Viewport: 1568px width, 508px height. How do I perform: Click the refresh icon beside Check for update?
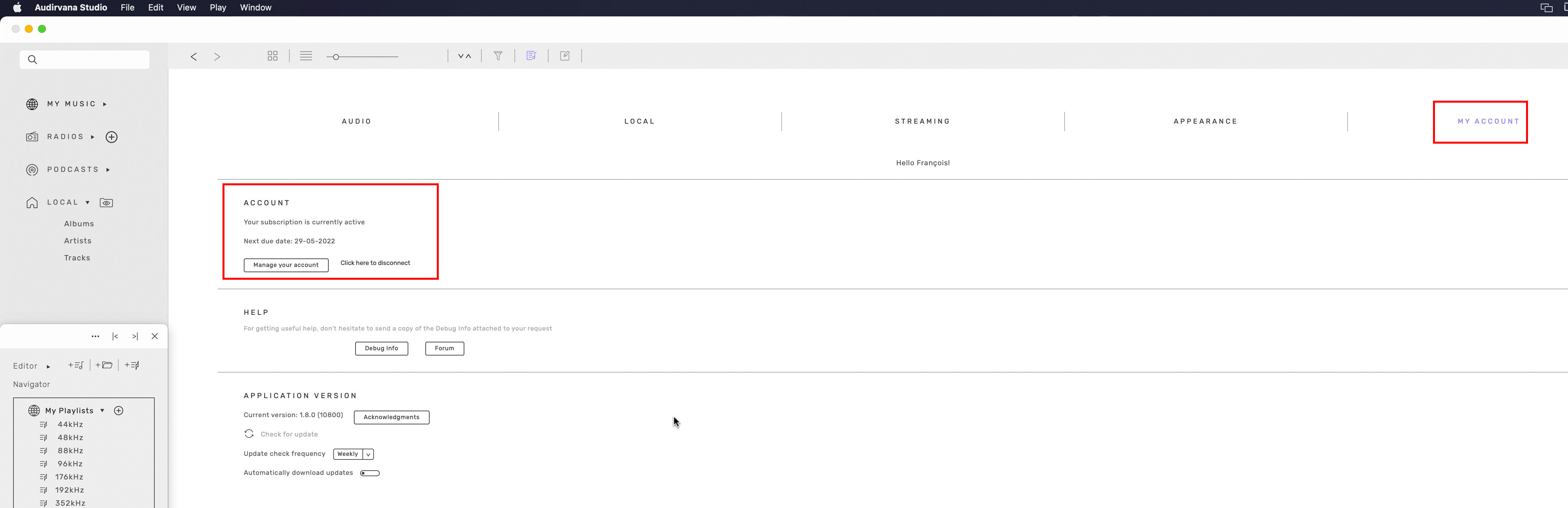coord(249,434)
